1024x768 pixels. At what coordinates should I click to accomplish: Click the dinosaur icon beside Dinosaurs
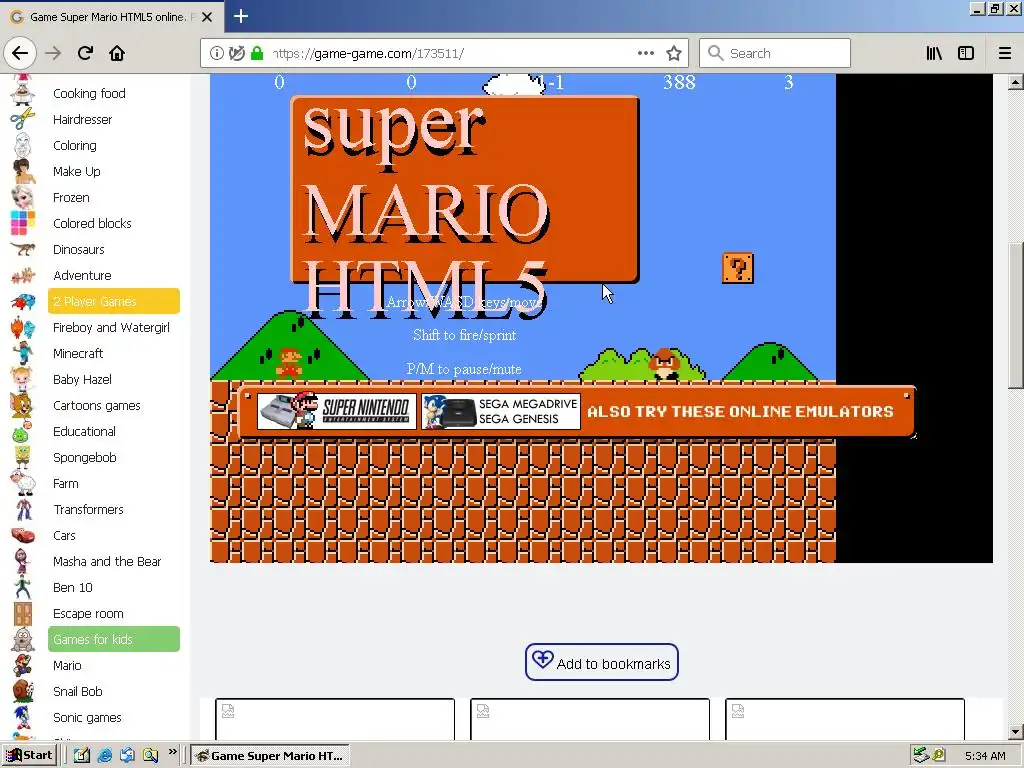tap(23, 249)
